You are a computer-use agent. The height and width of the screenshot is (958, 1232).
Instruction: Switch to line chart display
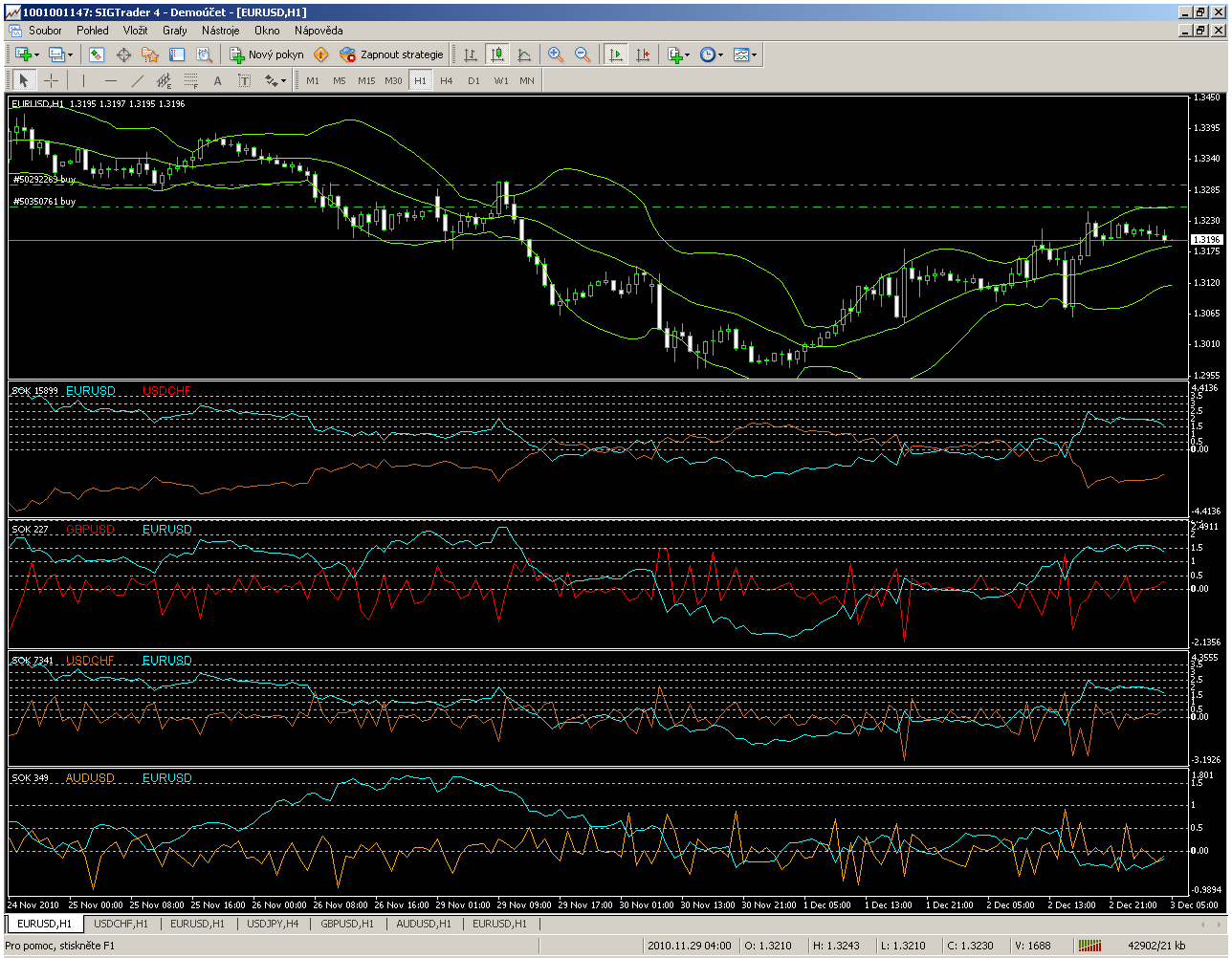524,55
